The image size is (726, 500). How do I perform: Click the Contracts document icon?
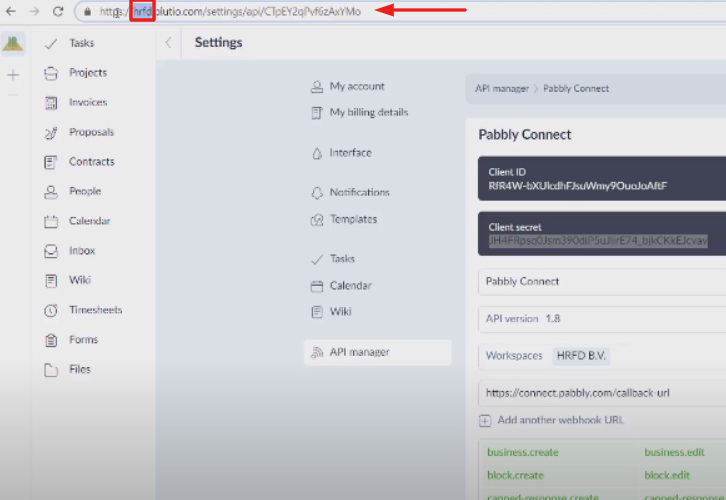pos(50,162)
